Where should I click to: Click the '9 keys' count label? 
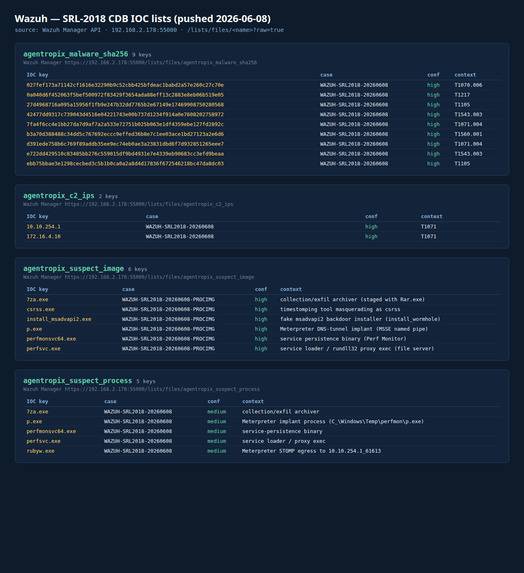pyautogui.click(x=142, y=55)
